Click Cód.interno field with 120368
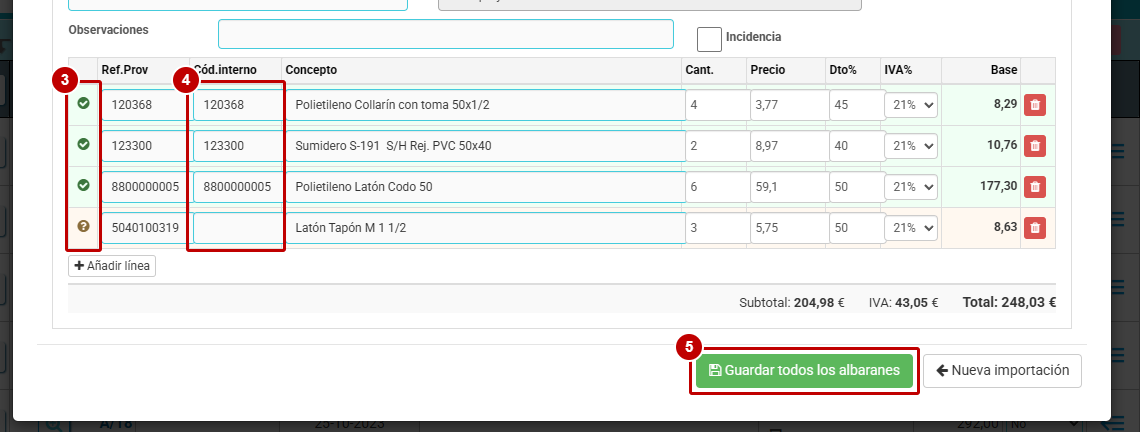 (237, 105)
